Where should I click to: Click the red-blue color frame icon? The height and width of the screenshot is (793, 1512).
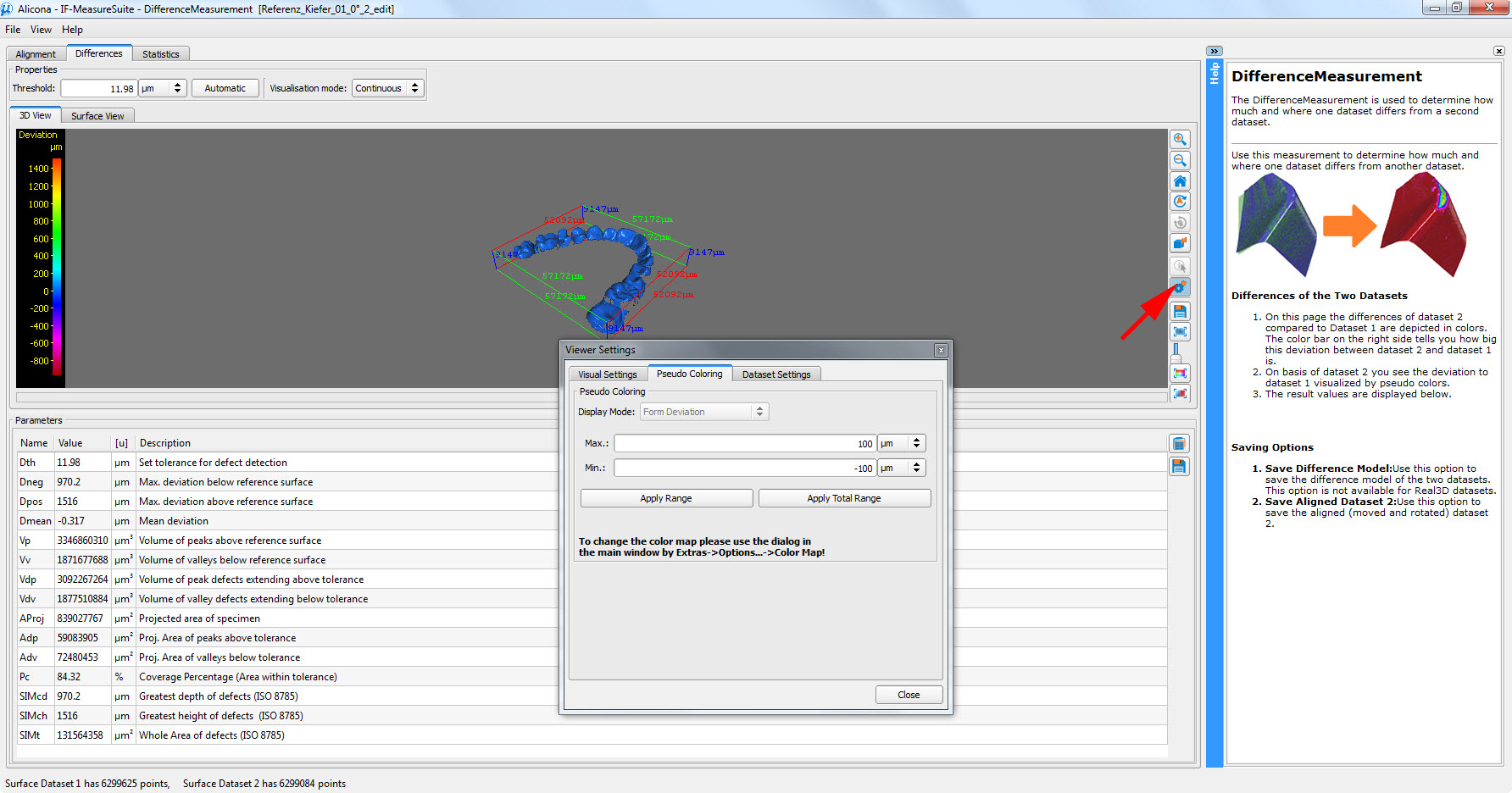[1180, 393]
